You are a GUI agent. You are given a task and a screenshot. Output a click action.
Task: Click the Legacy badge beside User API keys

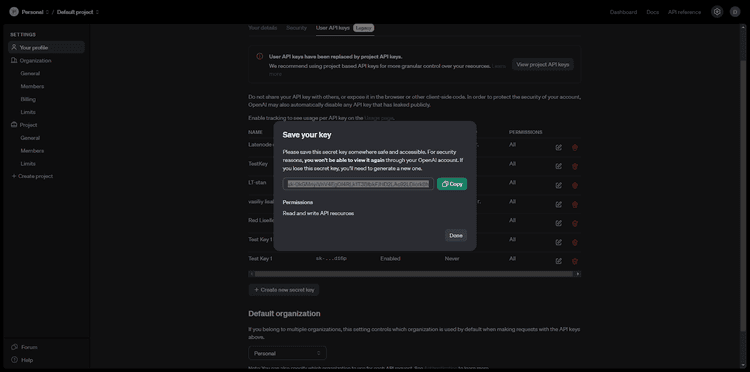click(x=364, y=28)
